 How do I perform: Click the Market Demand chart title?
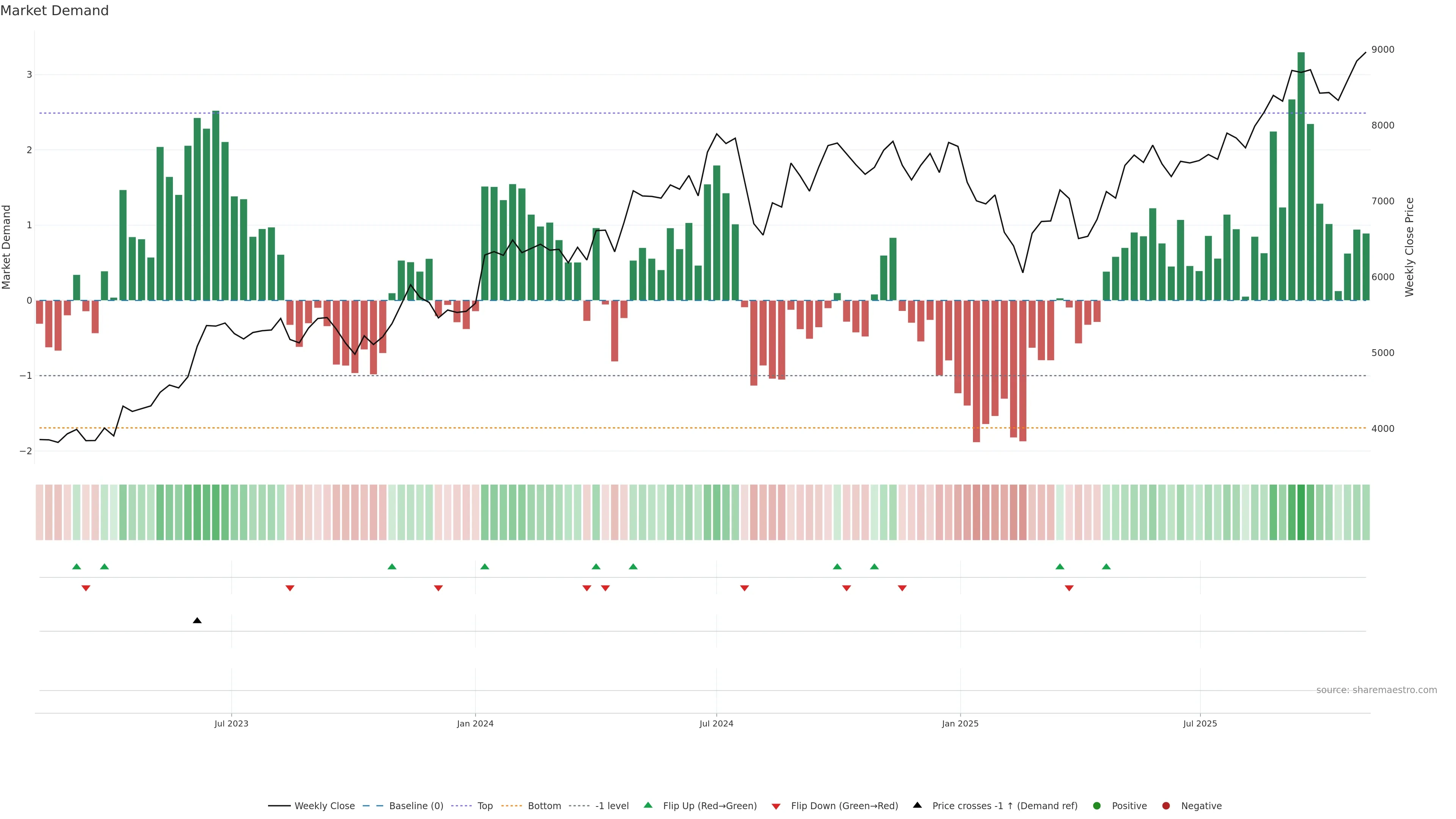[54, 11]
